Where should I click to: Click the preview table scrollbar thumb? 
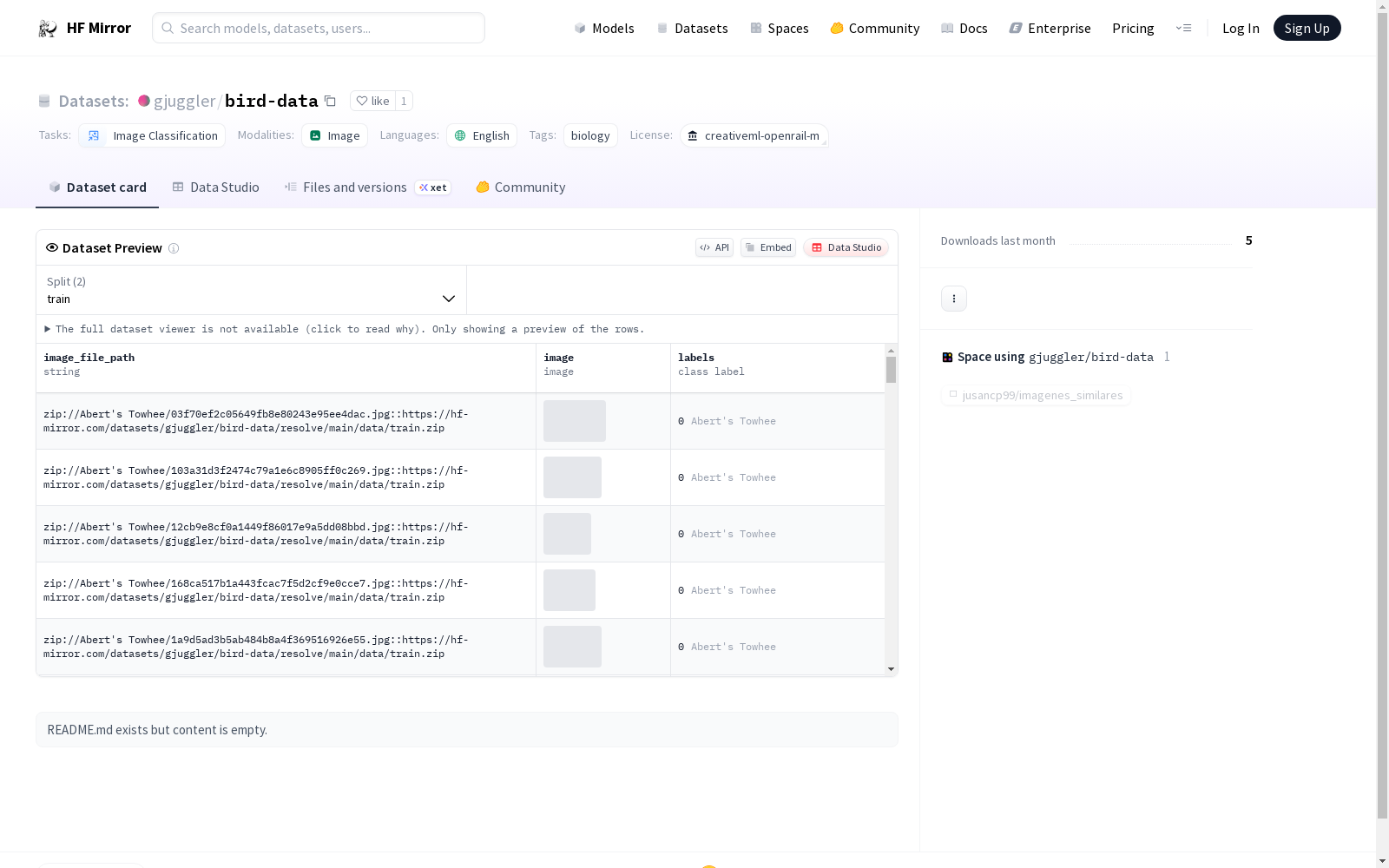coord(891,370)
